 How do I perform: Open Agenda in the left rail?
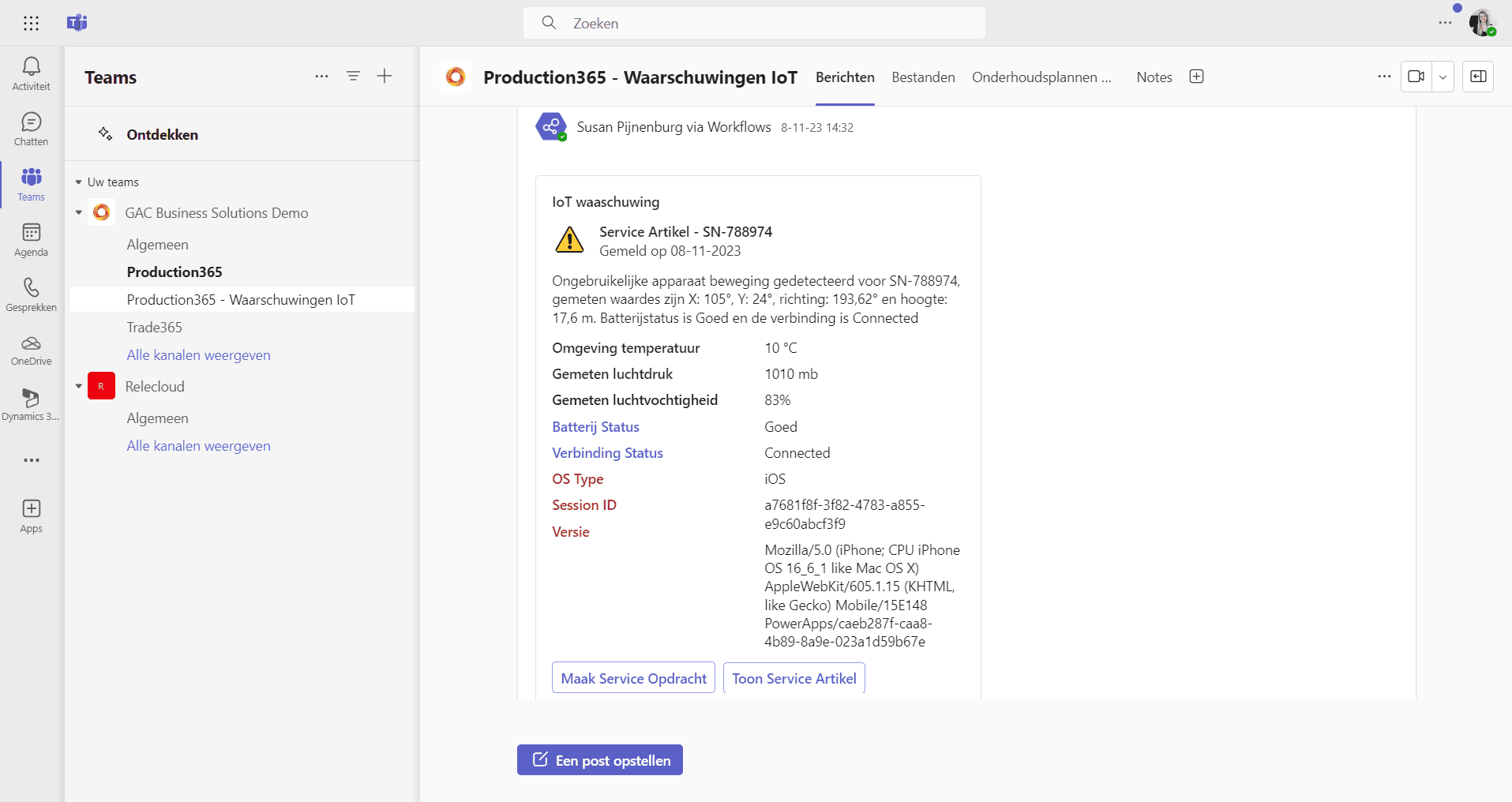[32, 239]
